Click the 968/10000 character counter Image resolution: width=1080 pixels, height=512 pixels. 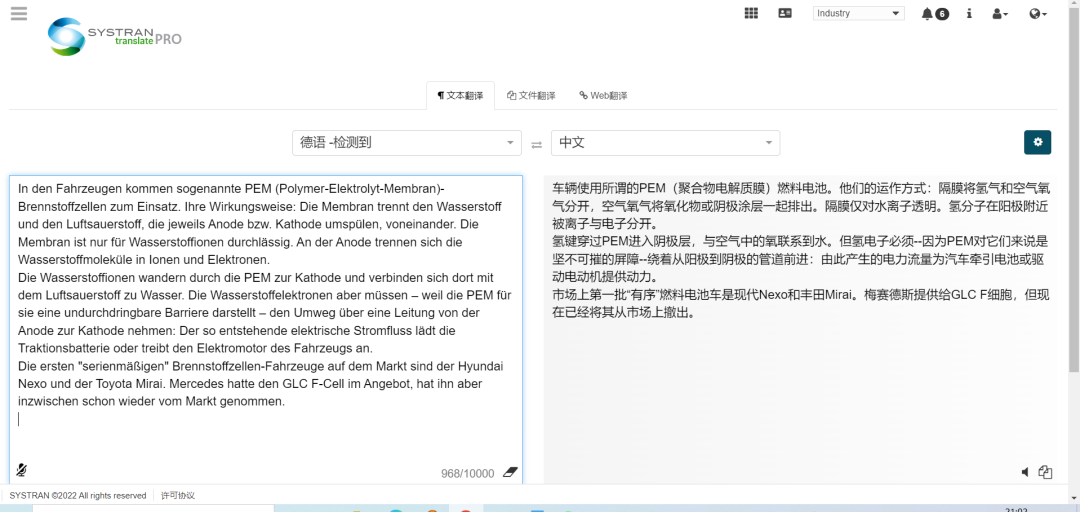(x=468, y=473)
